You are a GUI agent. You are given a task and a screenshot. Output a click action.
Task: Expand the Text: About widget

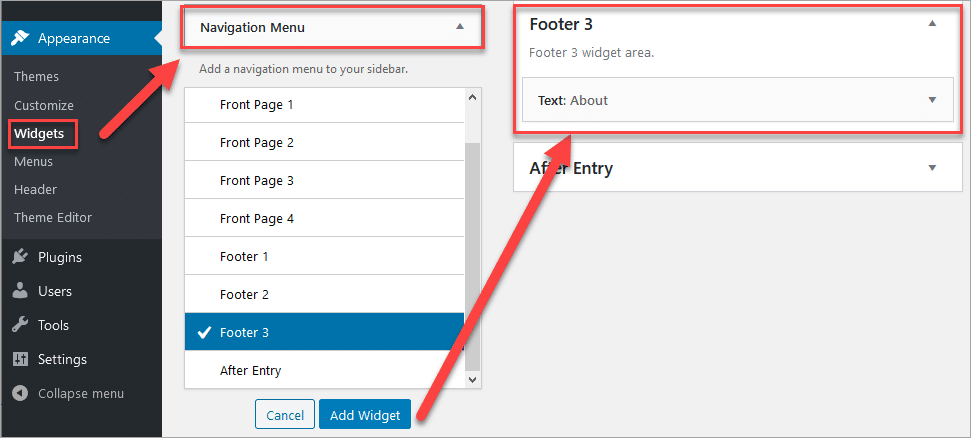tap(933, 100)
